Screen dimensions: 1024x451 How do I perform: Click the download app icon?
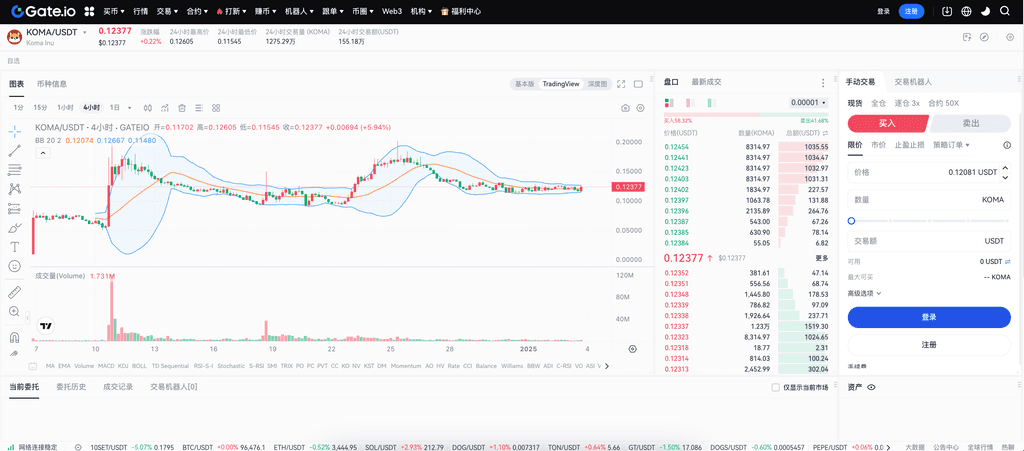(x=947, y=11)
